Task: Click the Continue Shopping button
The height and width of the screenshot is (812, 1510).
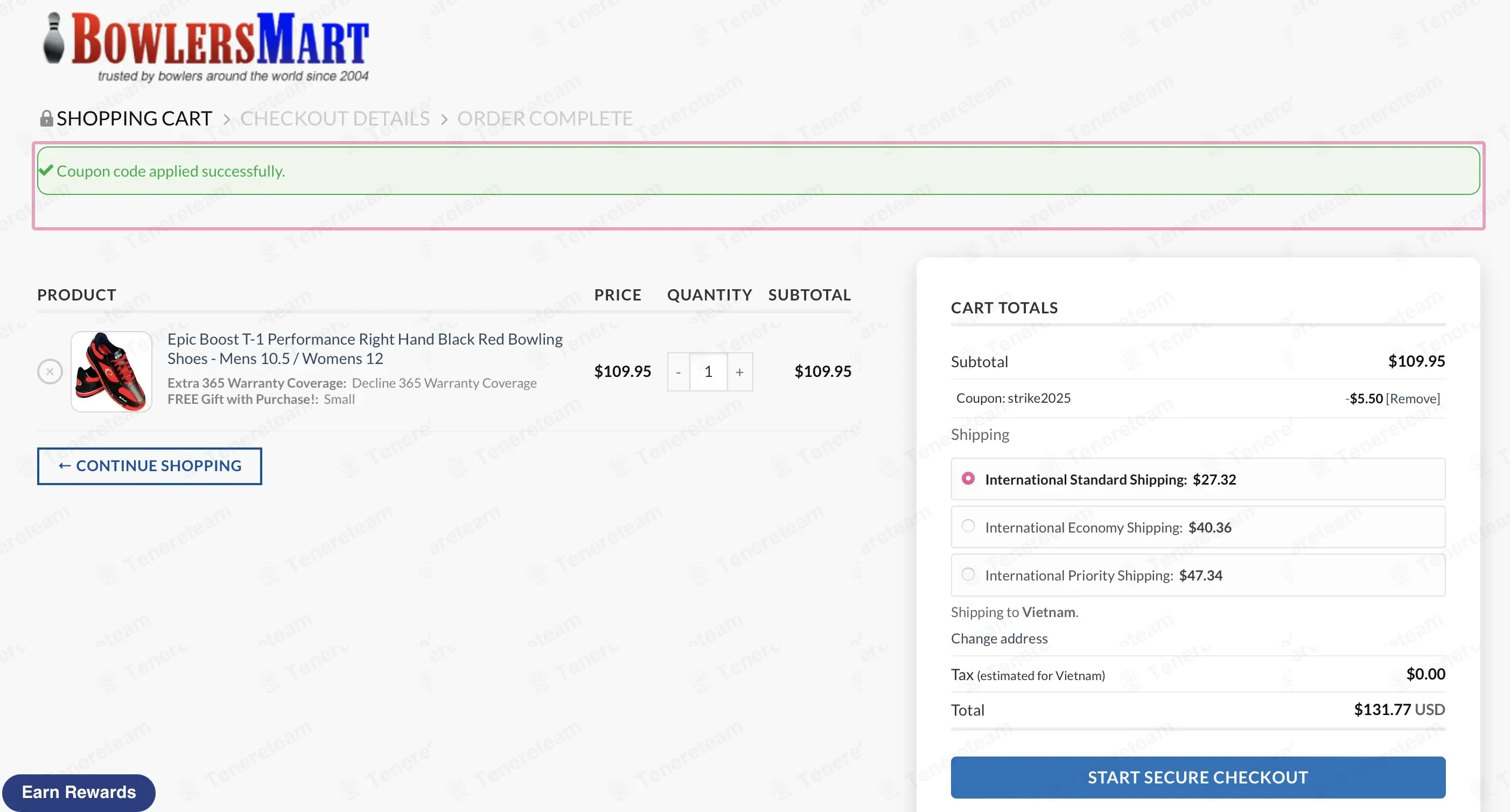Action: click(x=150, y=466)
